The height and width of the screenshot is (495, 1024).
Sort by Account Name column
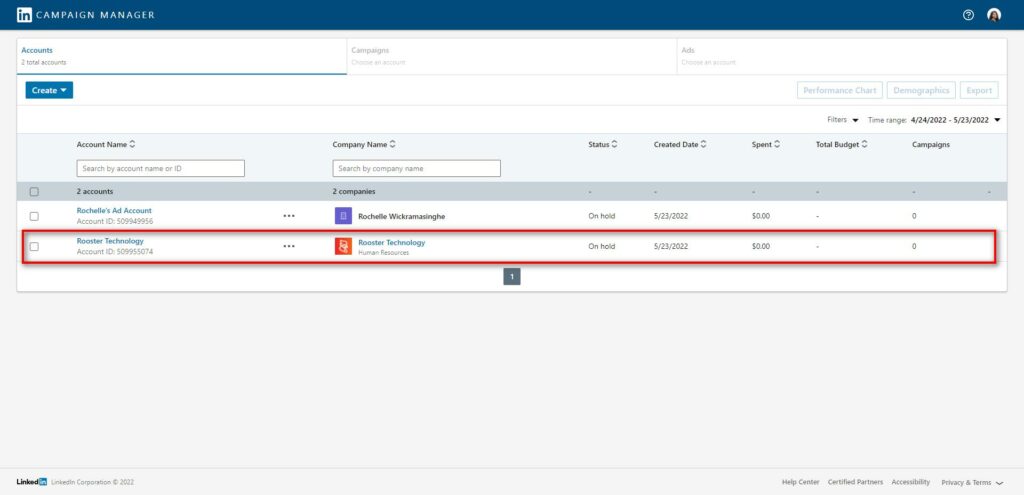pos(106,144)
